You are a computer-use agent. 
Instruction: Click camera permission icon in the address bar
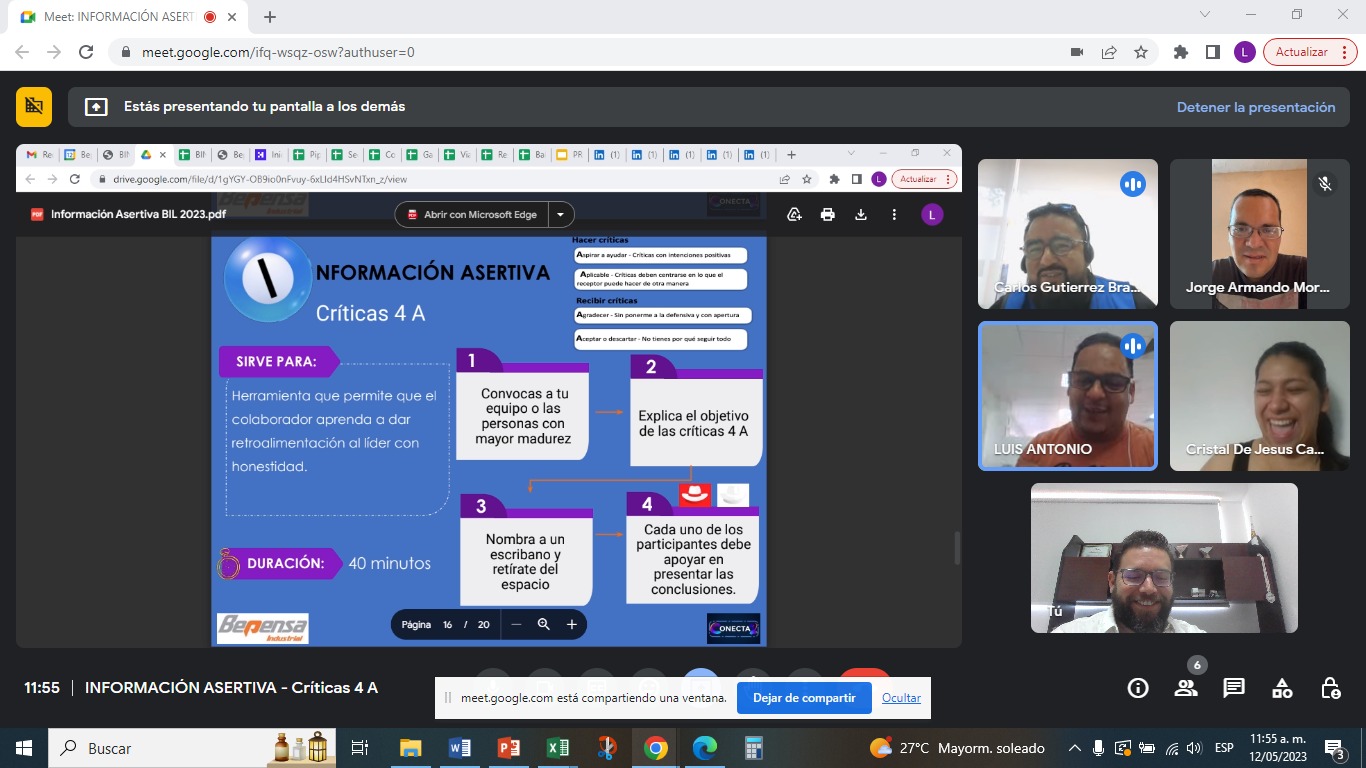pyautogui.click(x=1077, y=52)
